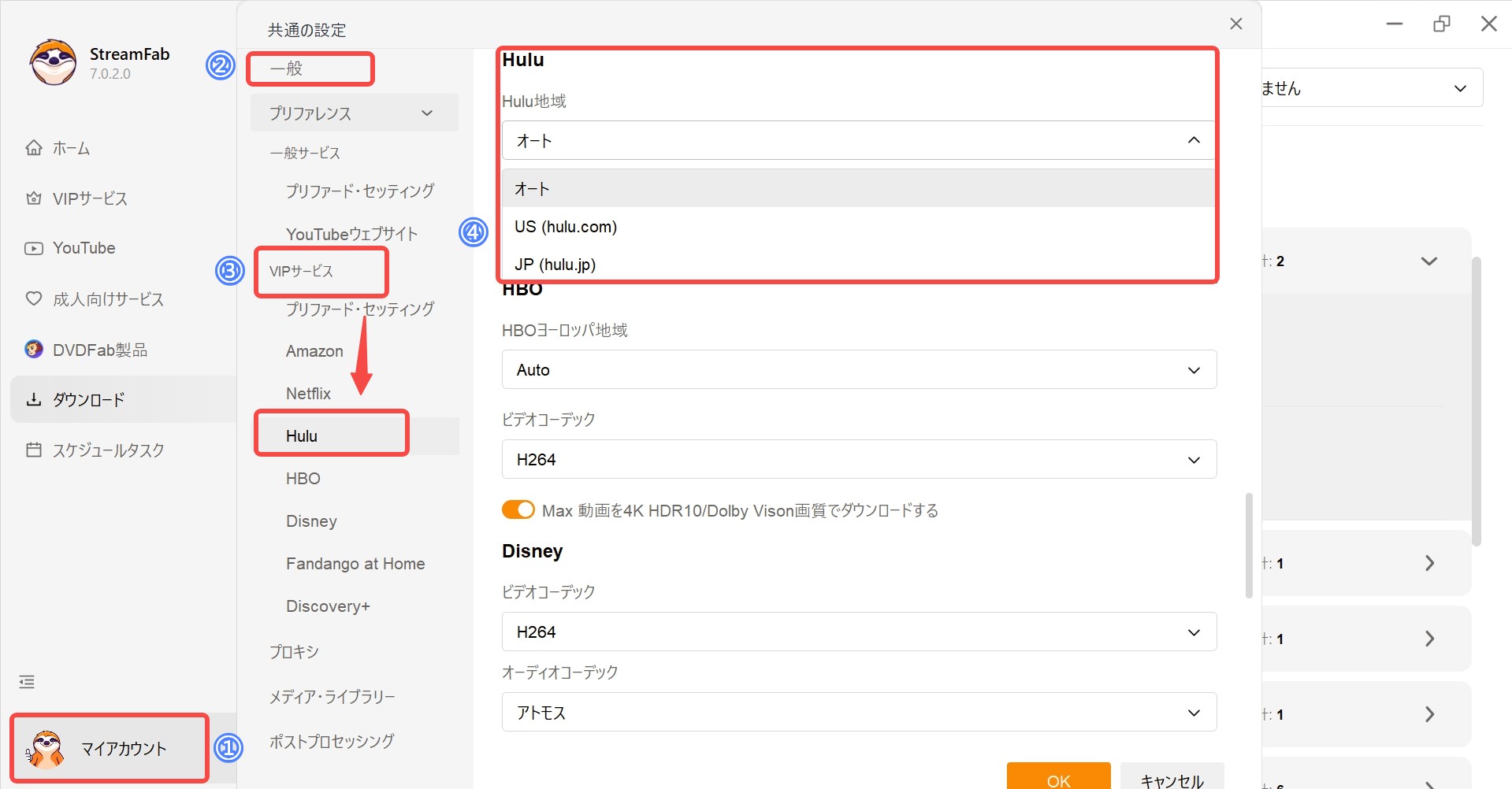The image size is (1512, 789).
Task: Select the US (hulu.com) option
Action: [x=859, y=227]
